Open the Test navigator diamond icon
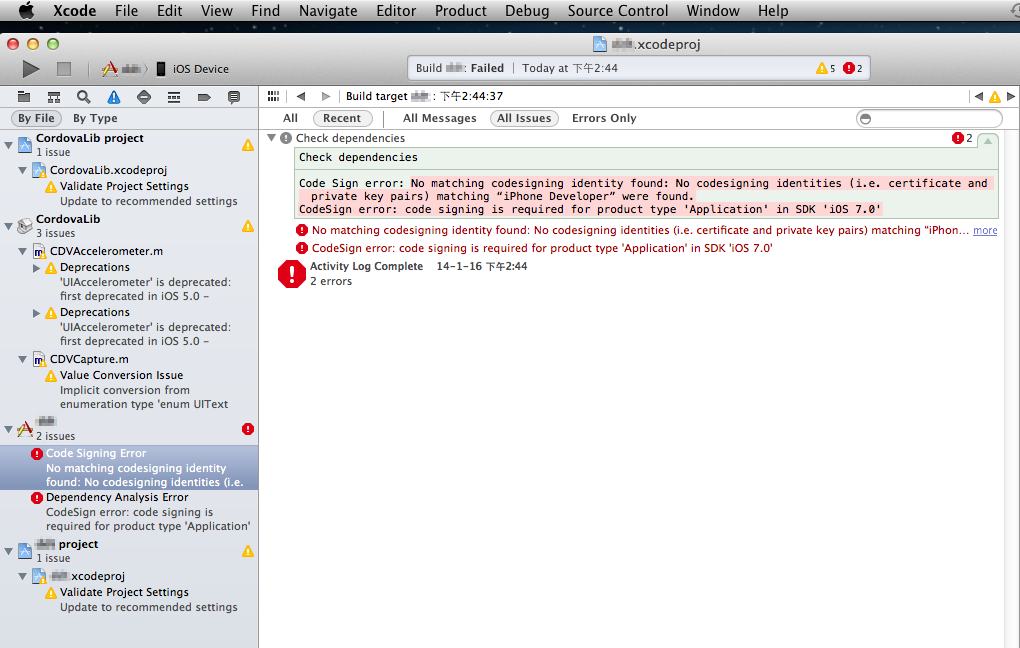This screenshot has width=1020, height=648. [x=144, y=97]
